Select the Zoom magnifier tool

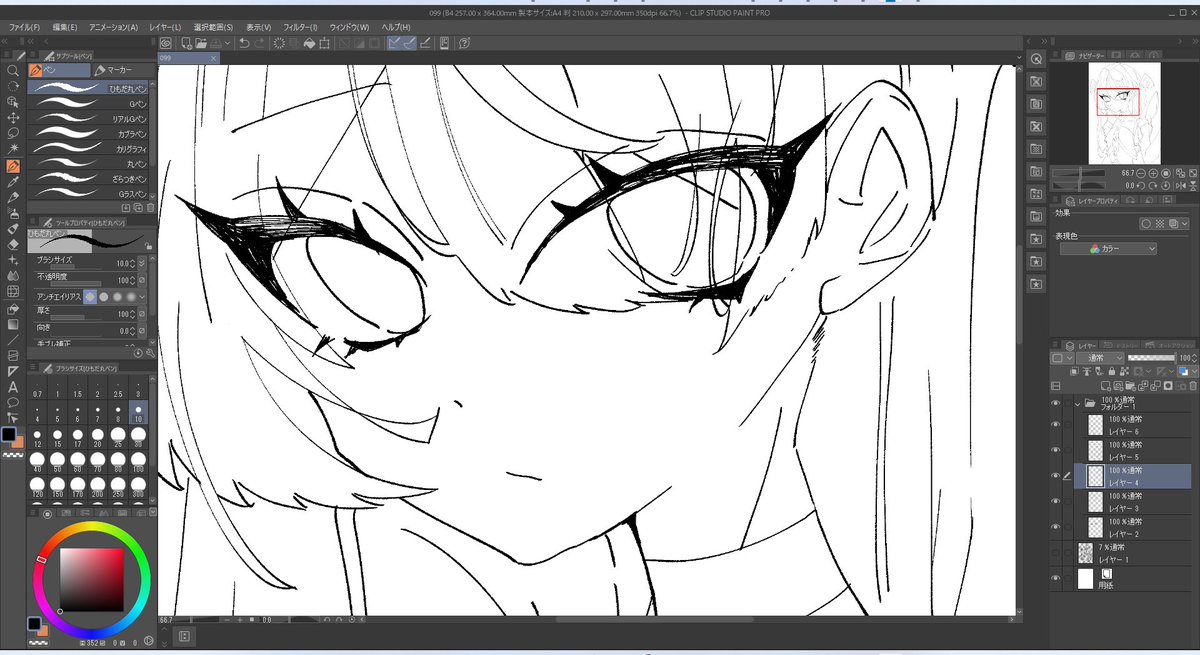(x=13, y=71)
